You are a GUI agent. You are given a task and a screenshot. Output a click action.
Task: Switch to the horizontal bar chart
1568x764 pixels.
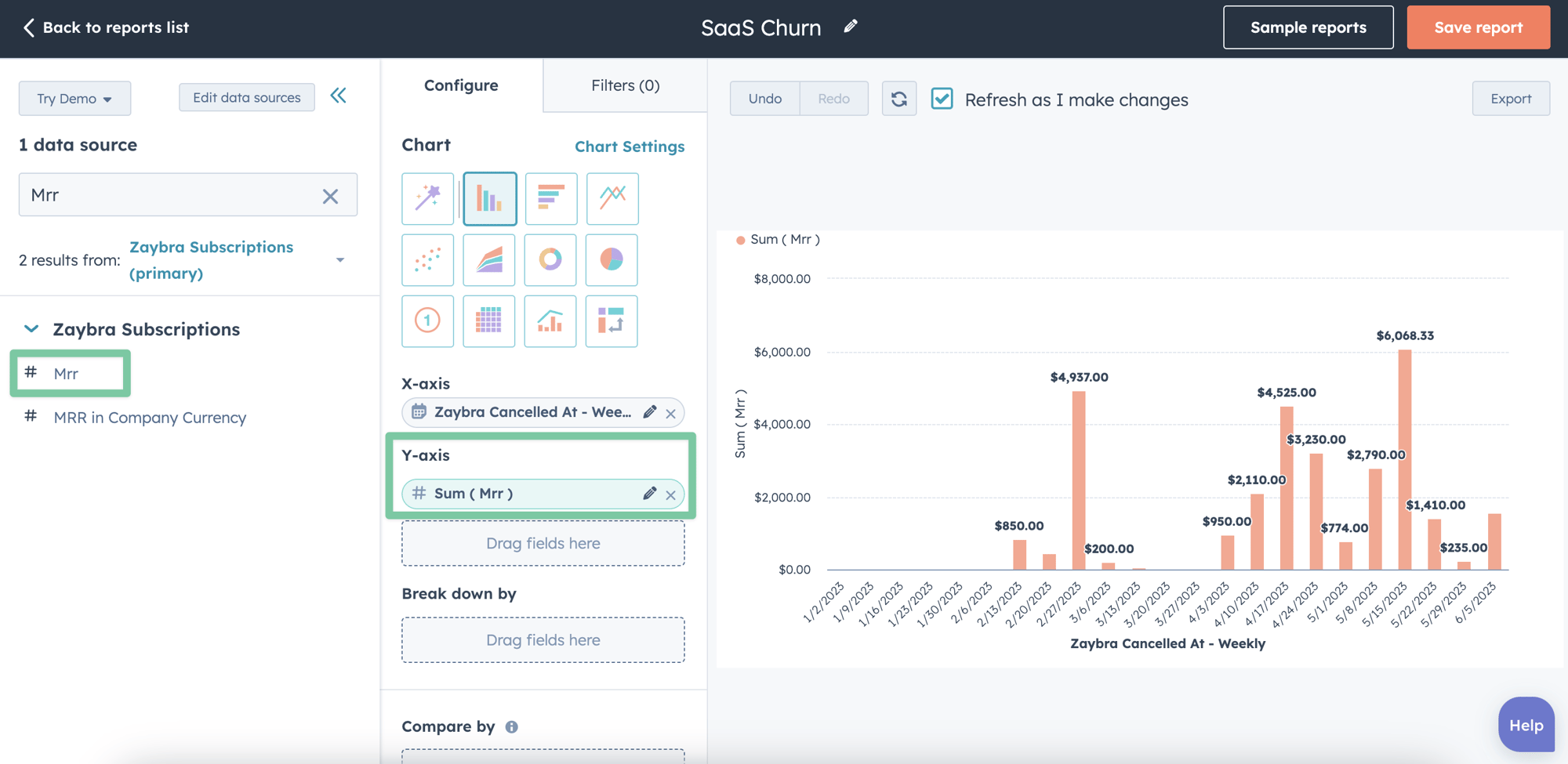point(550,198)
